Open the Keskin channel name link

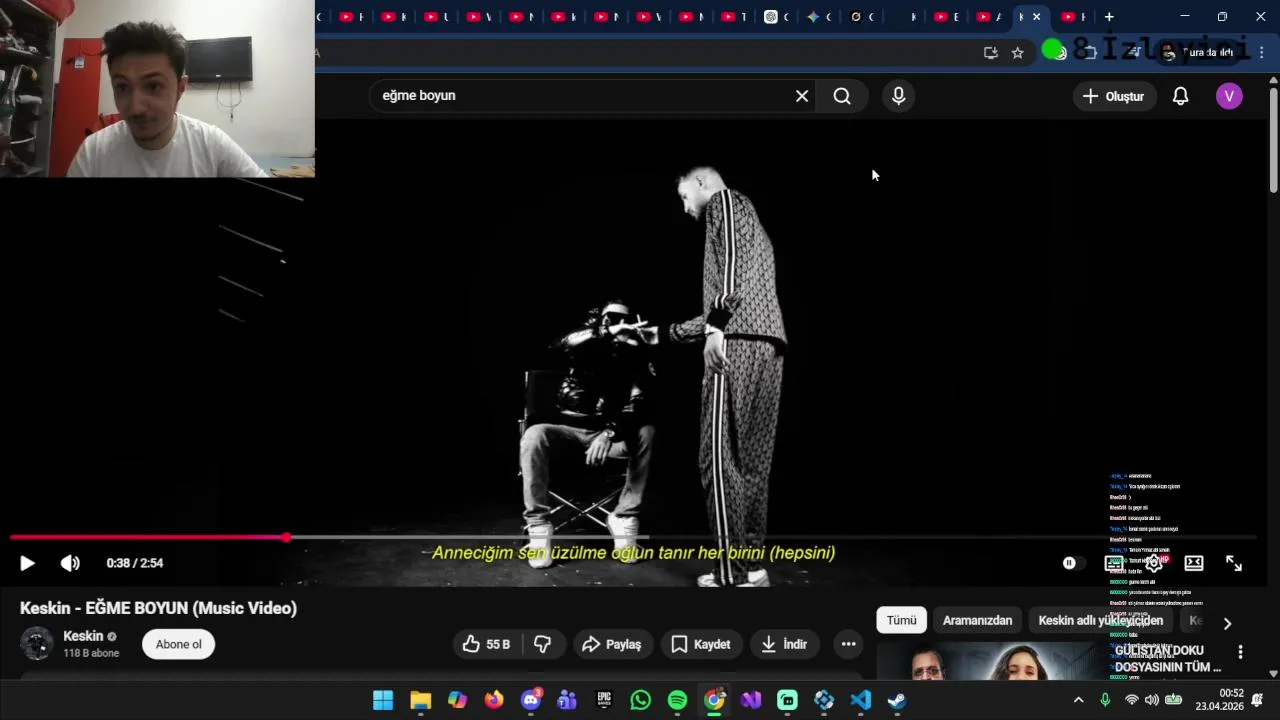[83, 636]
